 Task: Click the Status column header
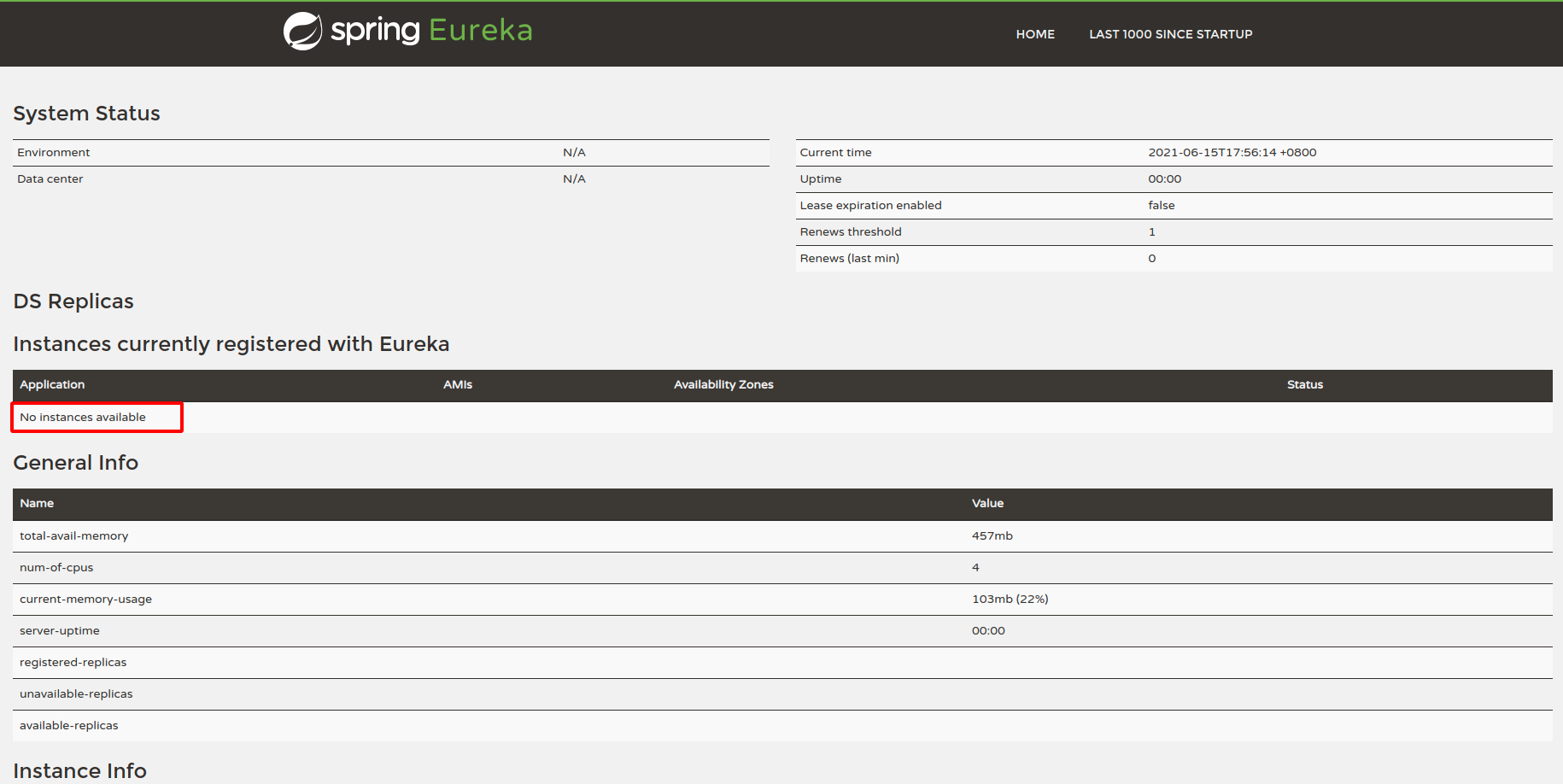(1305, 385)
